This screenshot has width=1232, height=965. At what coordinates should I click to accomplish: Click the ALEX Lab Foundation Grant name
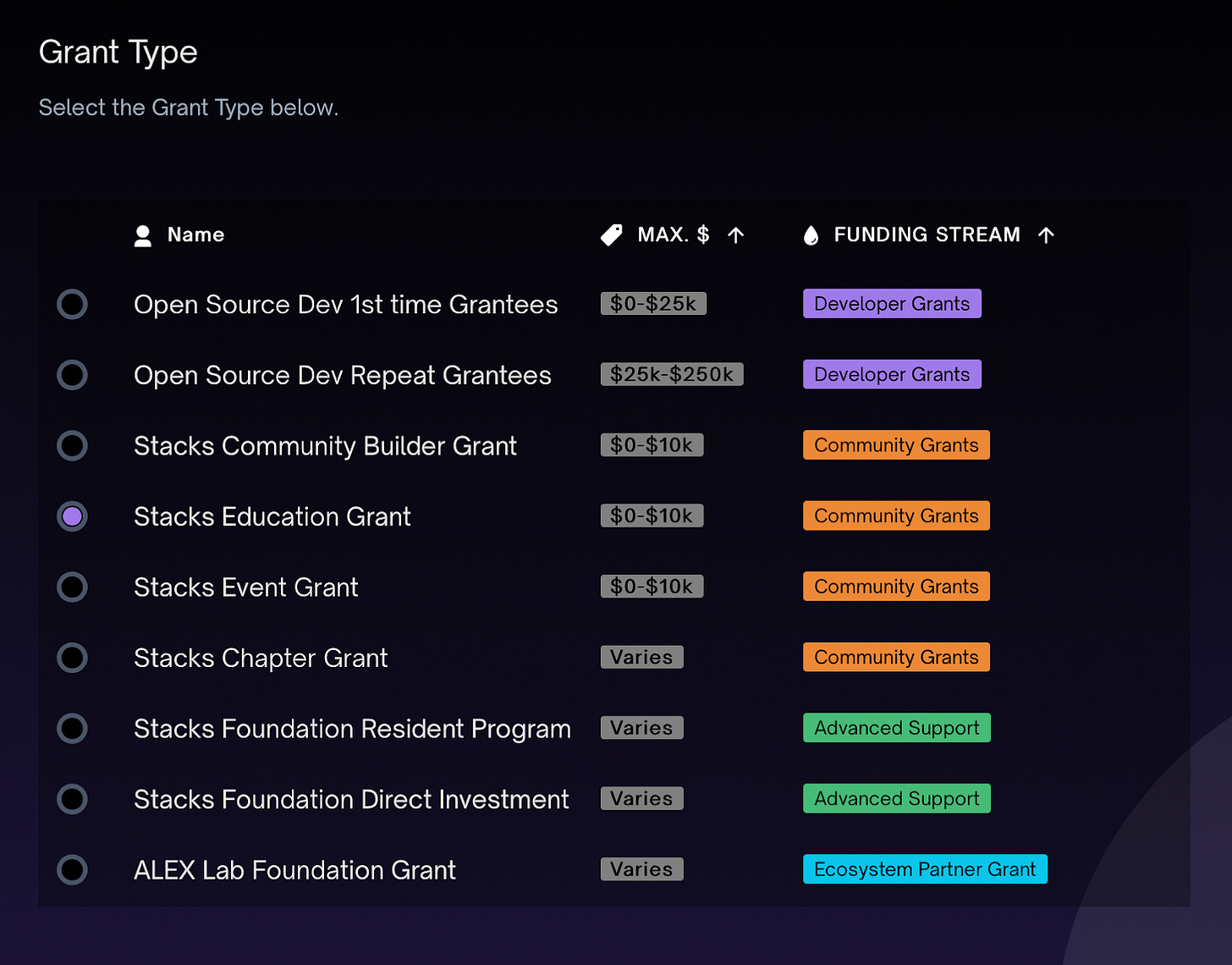294,870
